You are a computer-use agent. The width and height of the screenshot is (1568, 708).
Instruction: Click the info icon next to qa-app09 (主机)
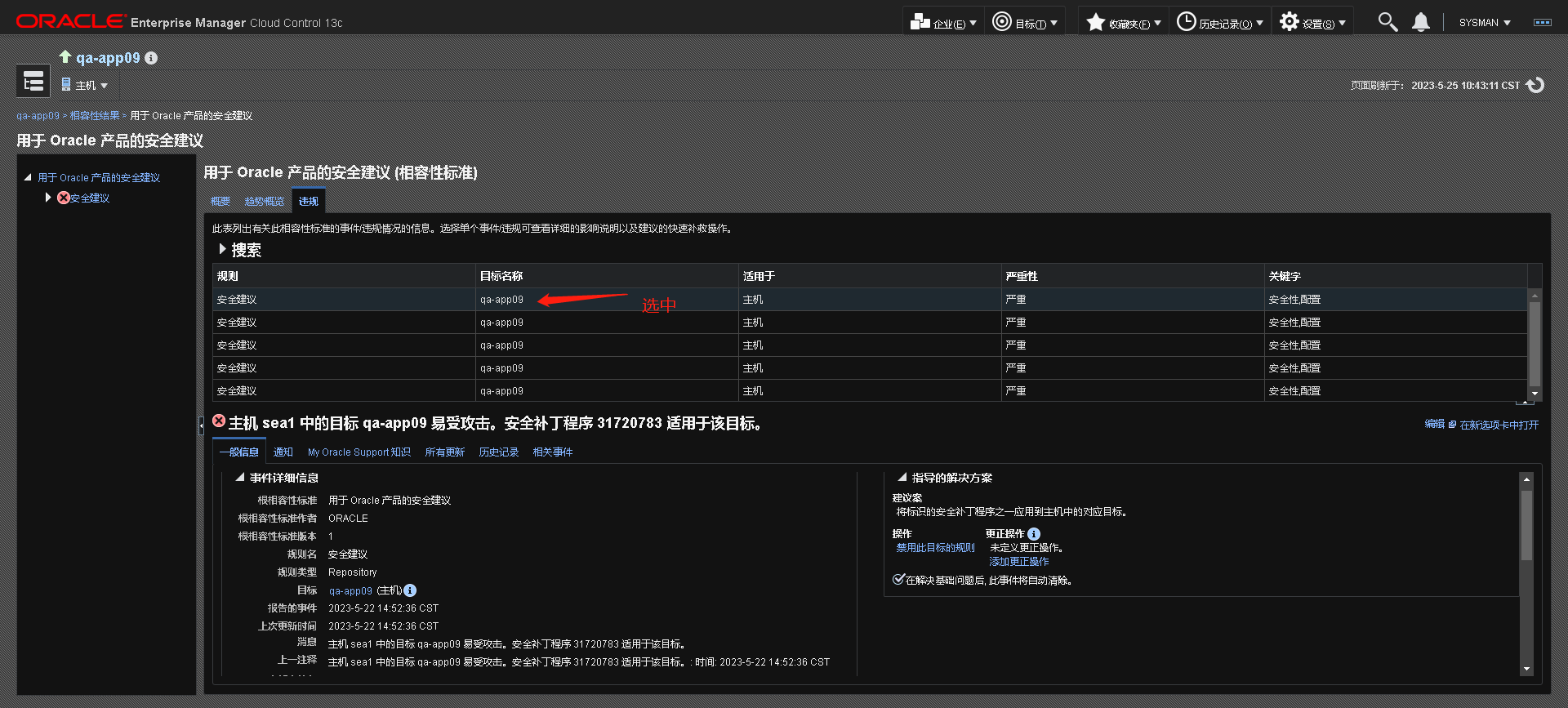coord(410,590)
